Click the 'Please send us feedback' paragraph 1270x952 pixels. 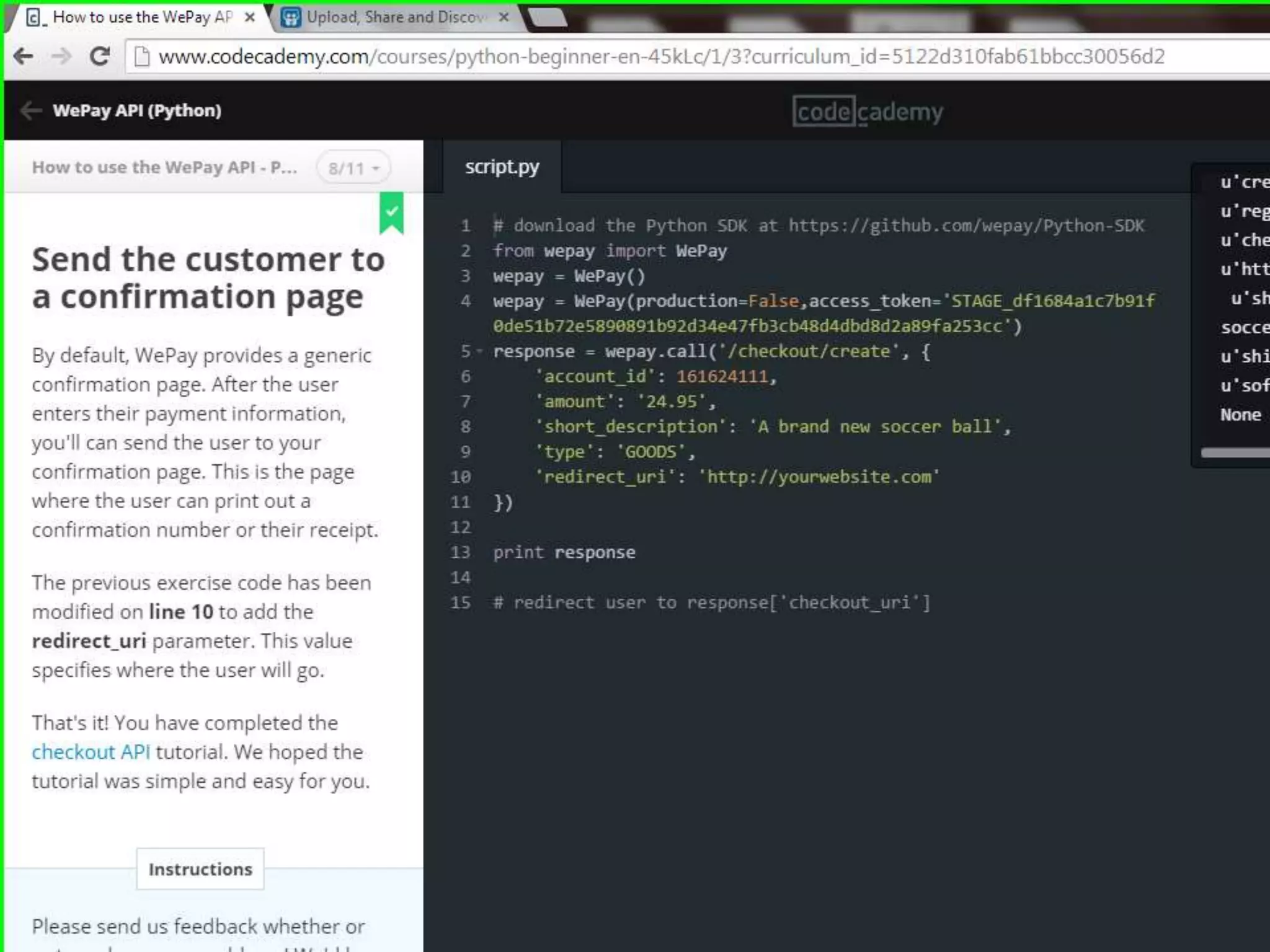[x=198, y=935]
